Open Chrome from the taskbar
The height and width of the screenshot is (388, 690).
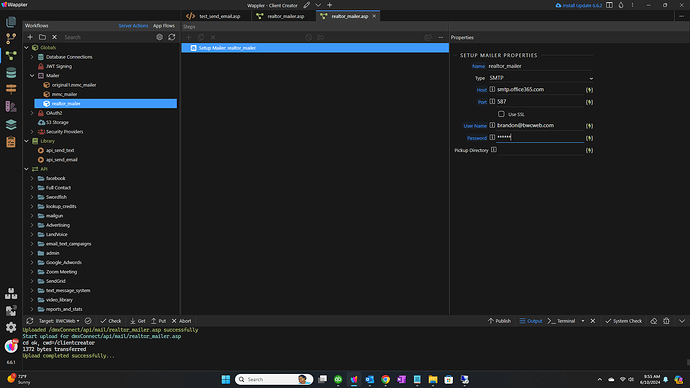(x=385, y=379)
